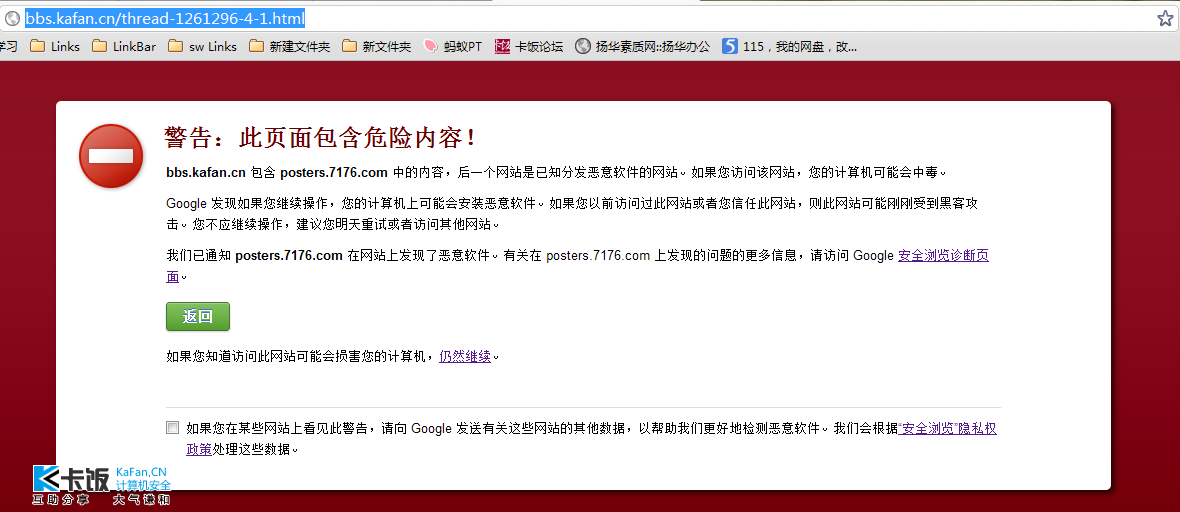
Task: Select the address bar URL field
Action: pyautogui.click(x=587, y=19)
